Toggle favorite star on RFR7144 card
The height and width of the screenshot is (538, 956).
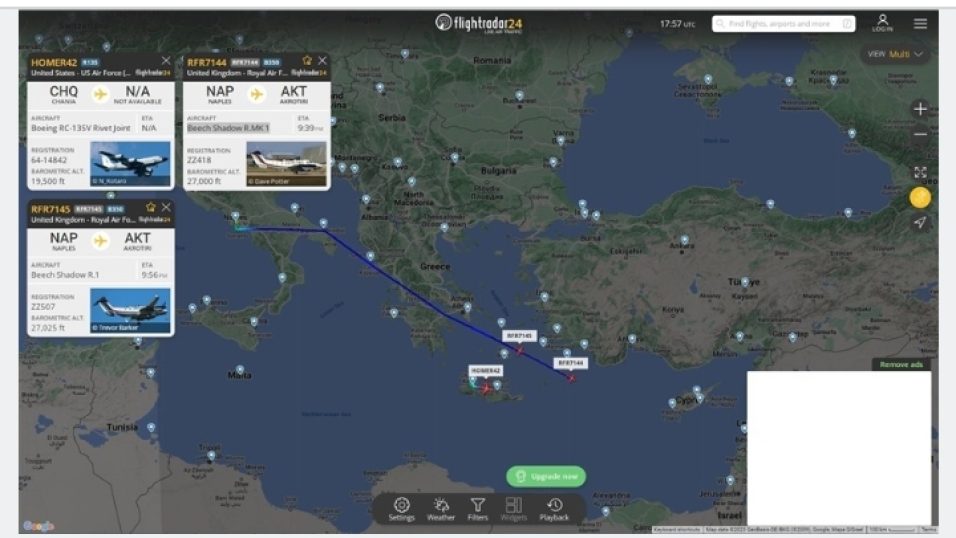tap(307, 60)
